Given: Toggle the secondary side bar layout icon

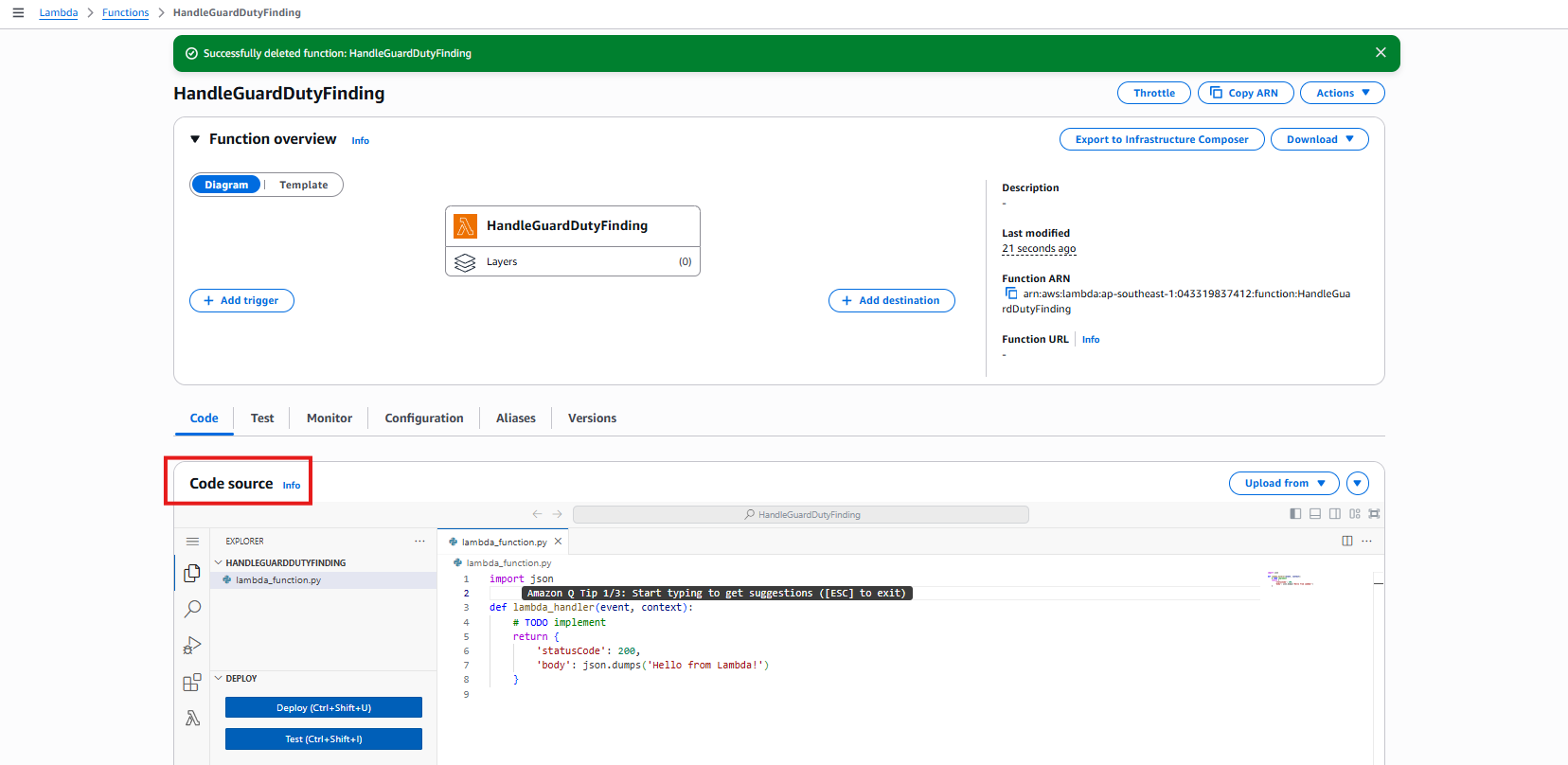Looking at the screenshot, I should pos(1335,514).
